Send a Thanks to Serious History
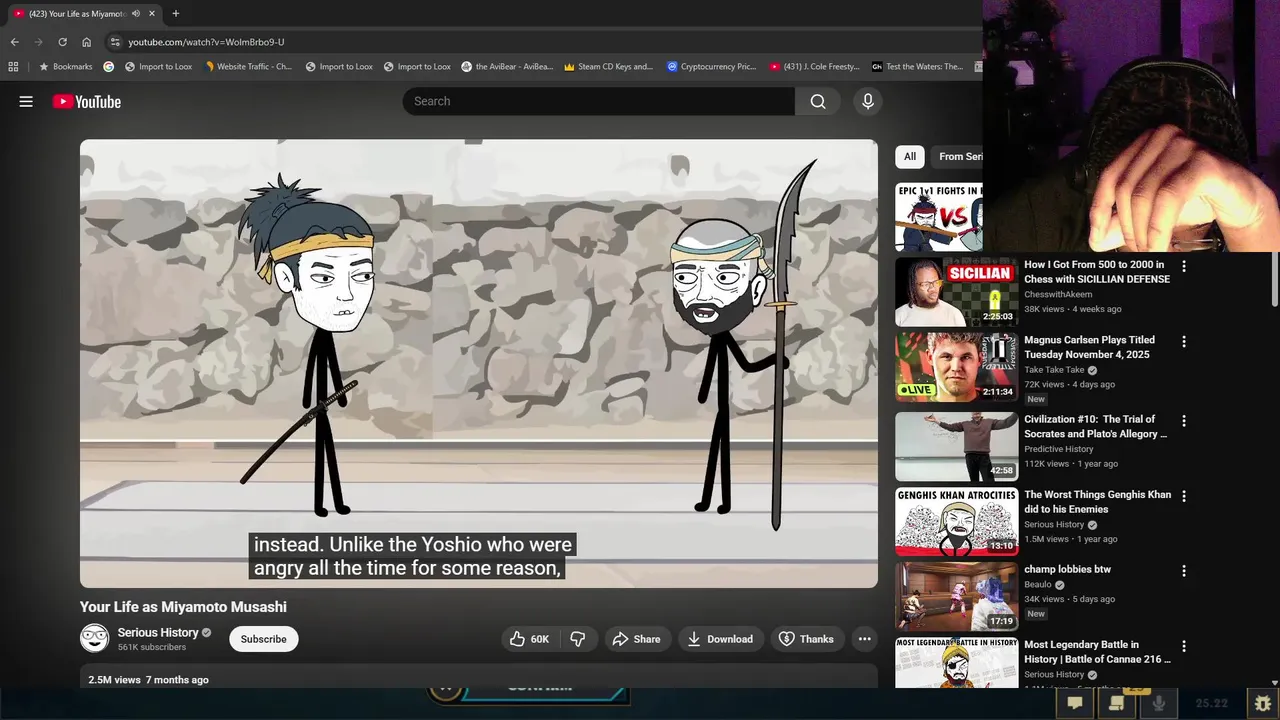The width and height of the screenshot is (1280, 720). [x=806, y=639]
